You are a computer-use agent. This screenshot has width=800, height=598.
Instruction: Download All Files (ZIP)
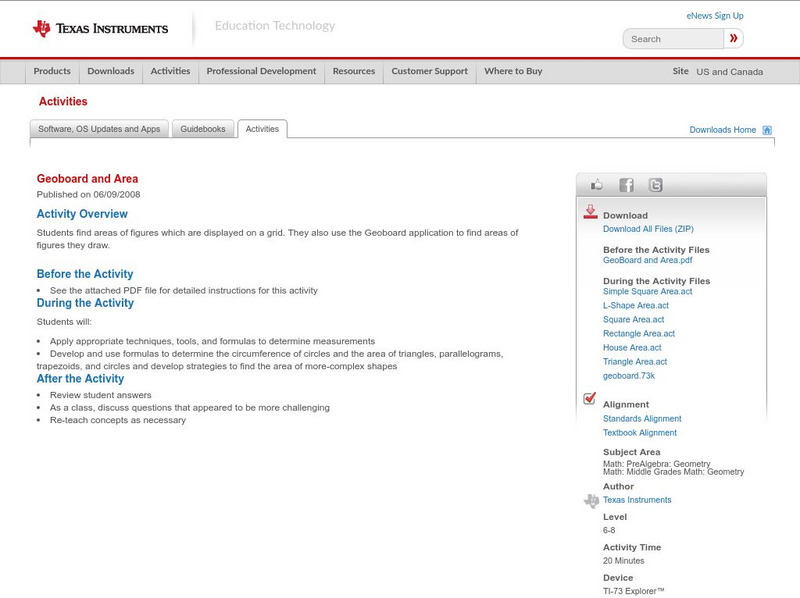[x=648, y=229]
